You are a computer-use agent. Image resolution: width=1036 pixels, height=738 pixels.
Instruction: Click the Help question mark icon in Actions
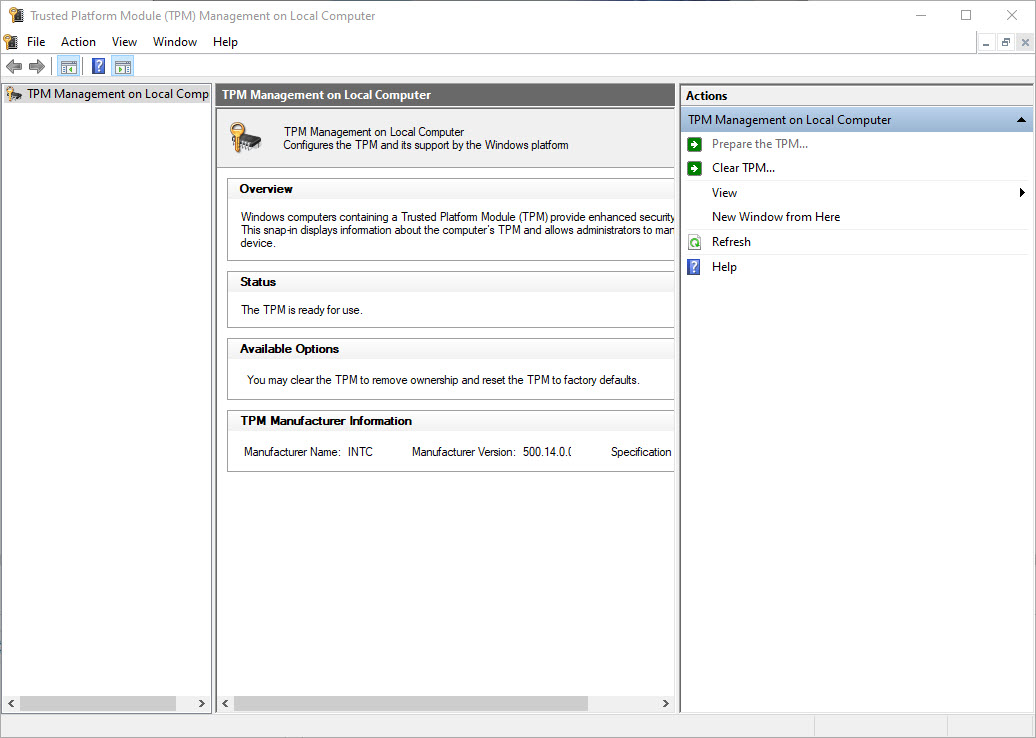694,267
